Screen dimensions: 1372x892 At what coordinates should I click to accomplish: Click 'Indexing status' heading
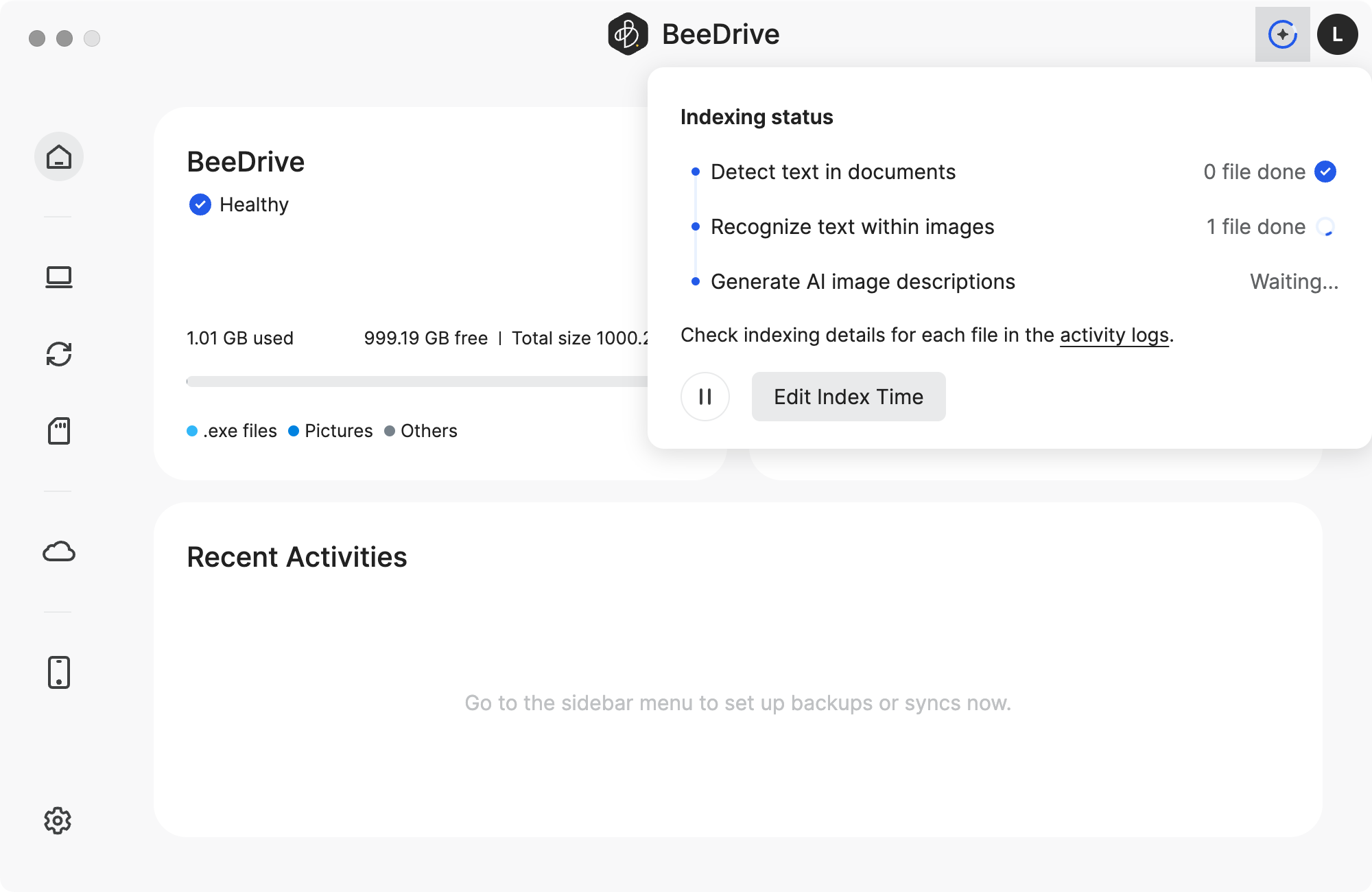pyautogui.click(x=757, y=117)
